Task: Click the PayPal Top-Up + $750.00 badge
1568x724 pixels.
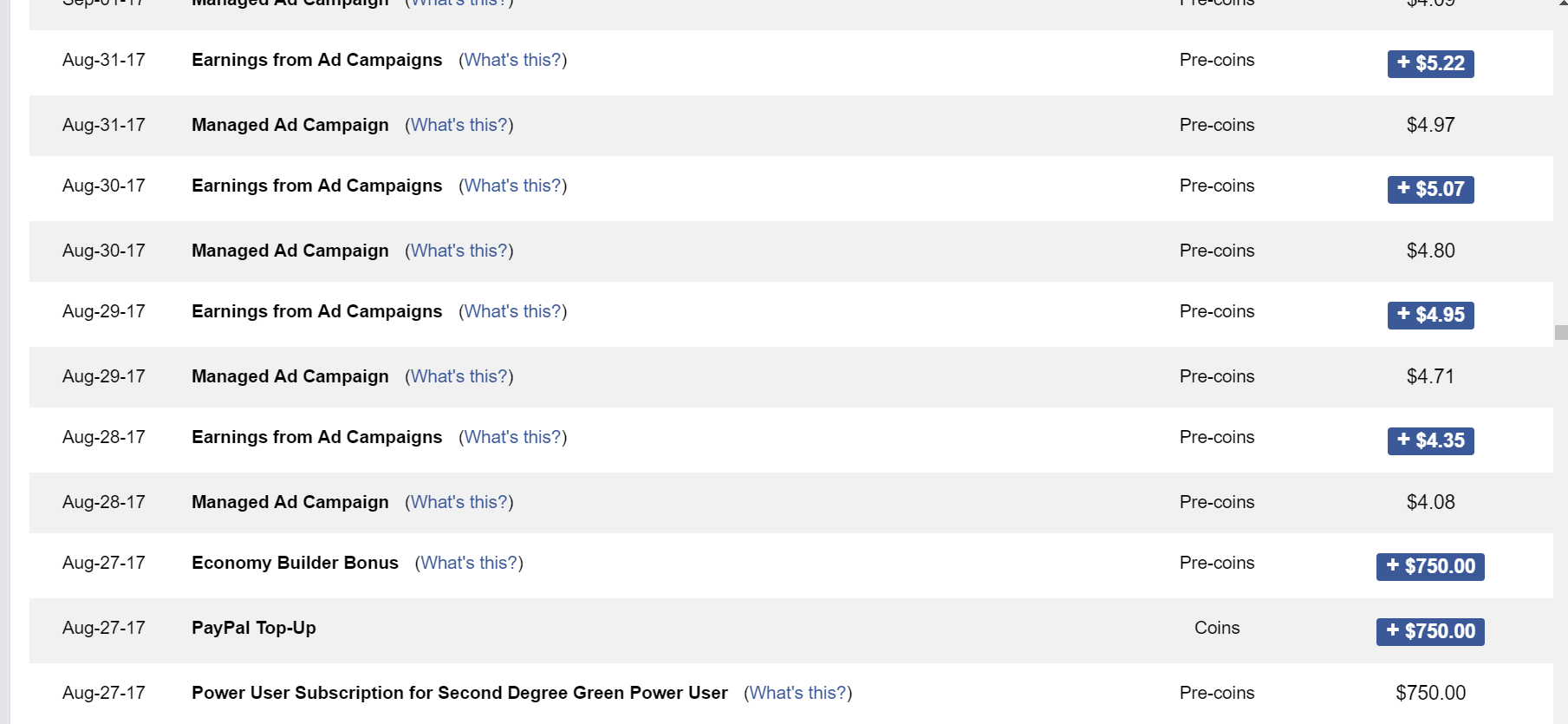Action: point(1430,631)
